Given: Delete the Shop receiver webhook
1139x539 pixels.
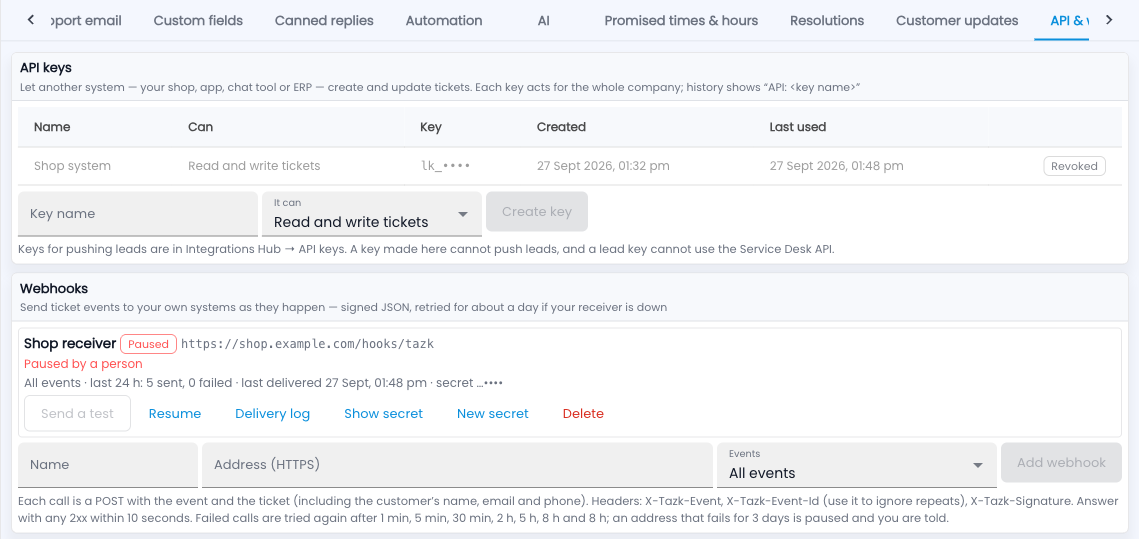Looking at the screenshot, I should [583, 413].
